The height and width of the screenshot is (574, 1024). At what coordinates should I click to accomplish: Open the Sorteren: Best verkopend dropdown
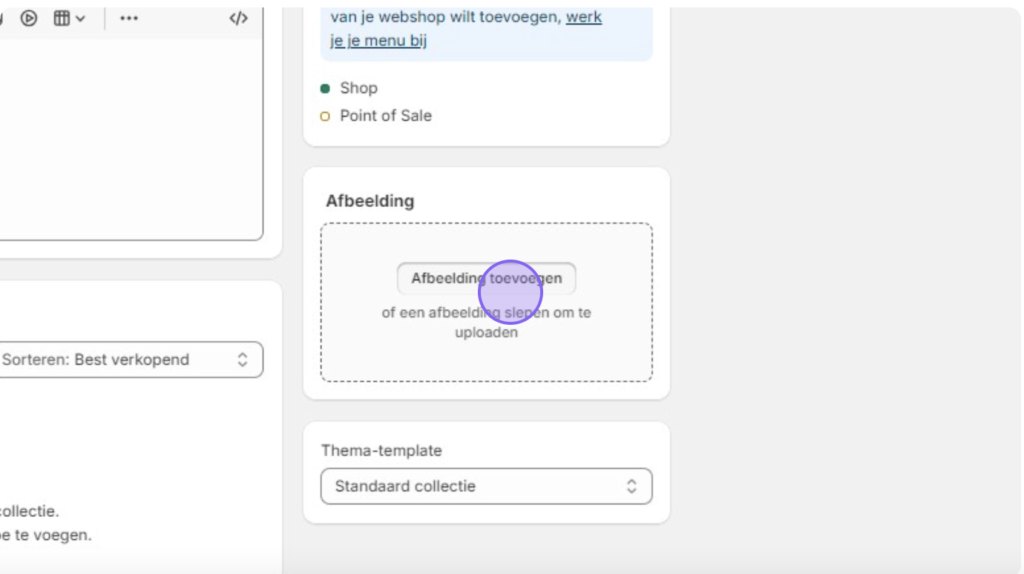pyautogui.click(x=131, y=360)
